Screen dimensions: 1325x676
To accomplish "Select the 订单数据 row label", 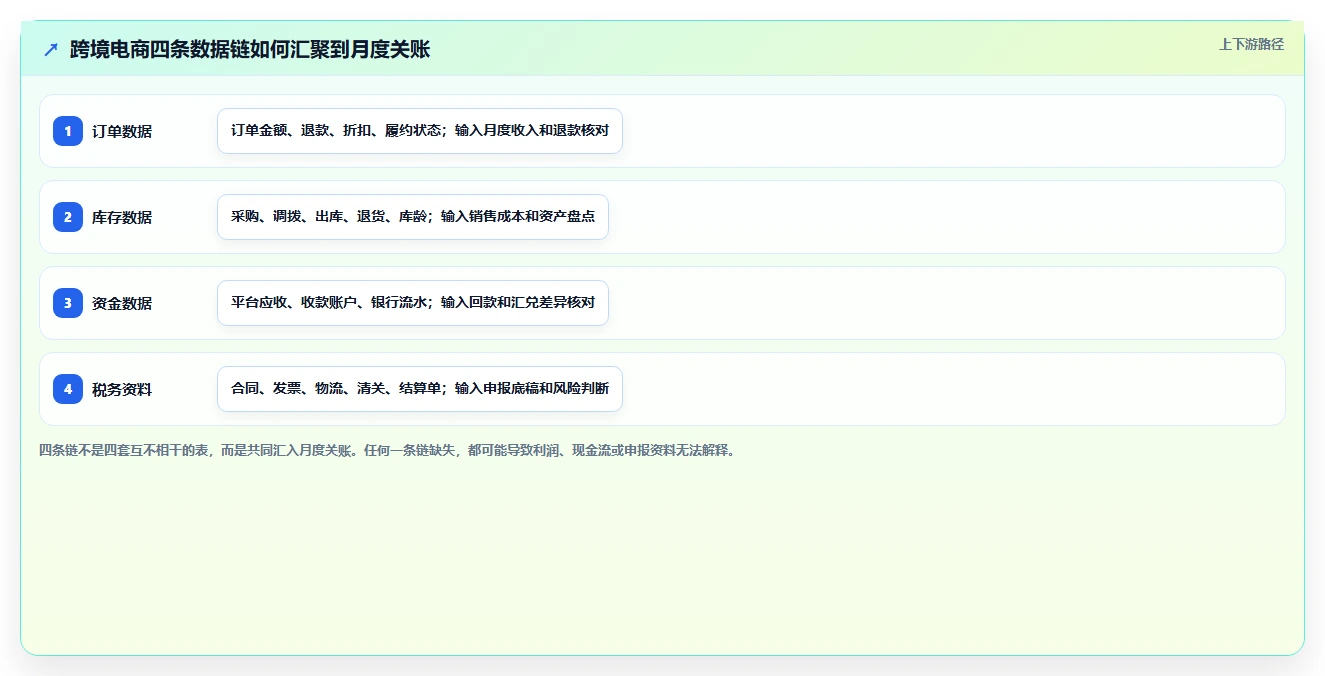I will pos(122,131).
